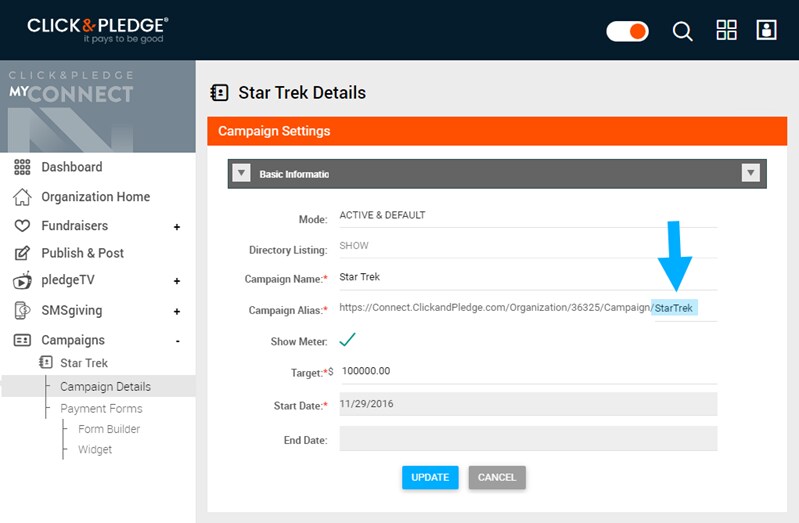The height and width of the screenshot is (523, 799).
Task: Open the pledgeTV menu item
Action: (x=68, y=280)
